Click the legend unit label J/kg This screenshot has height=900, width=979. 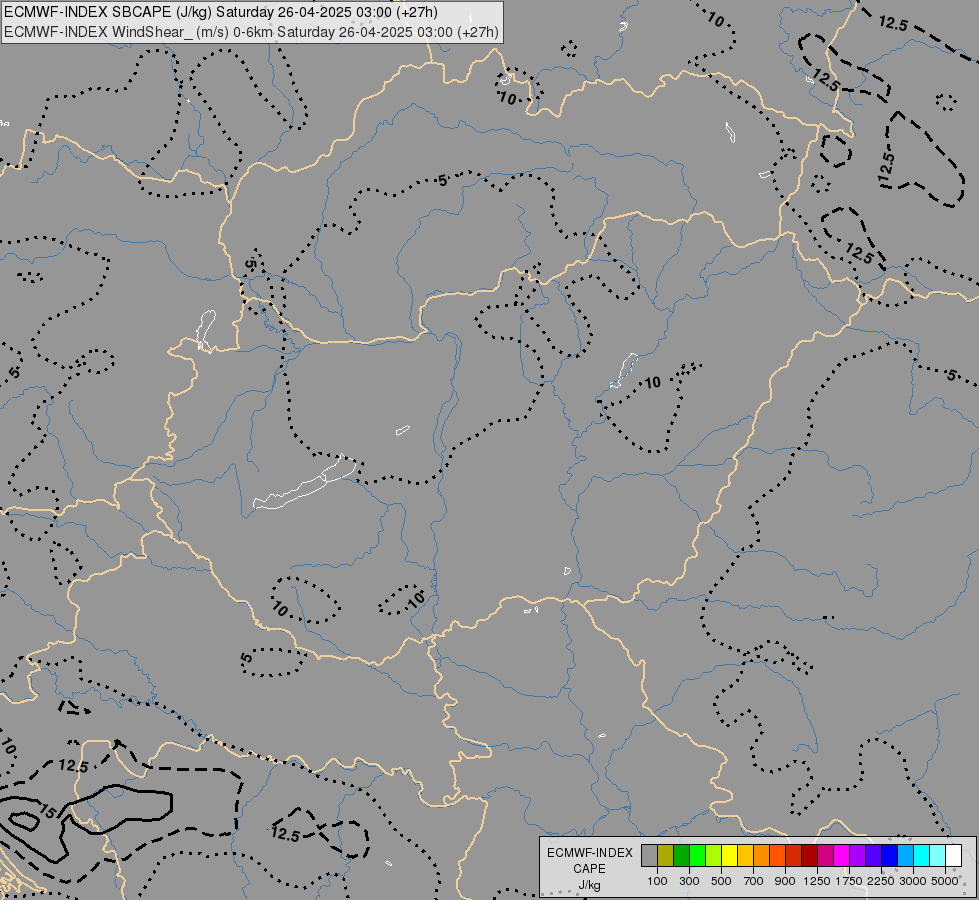coord(589,885)
